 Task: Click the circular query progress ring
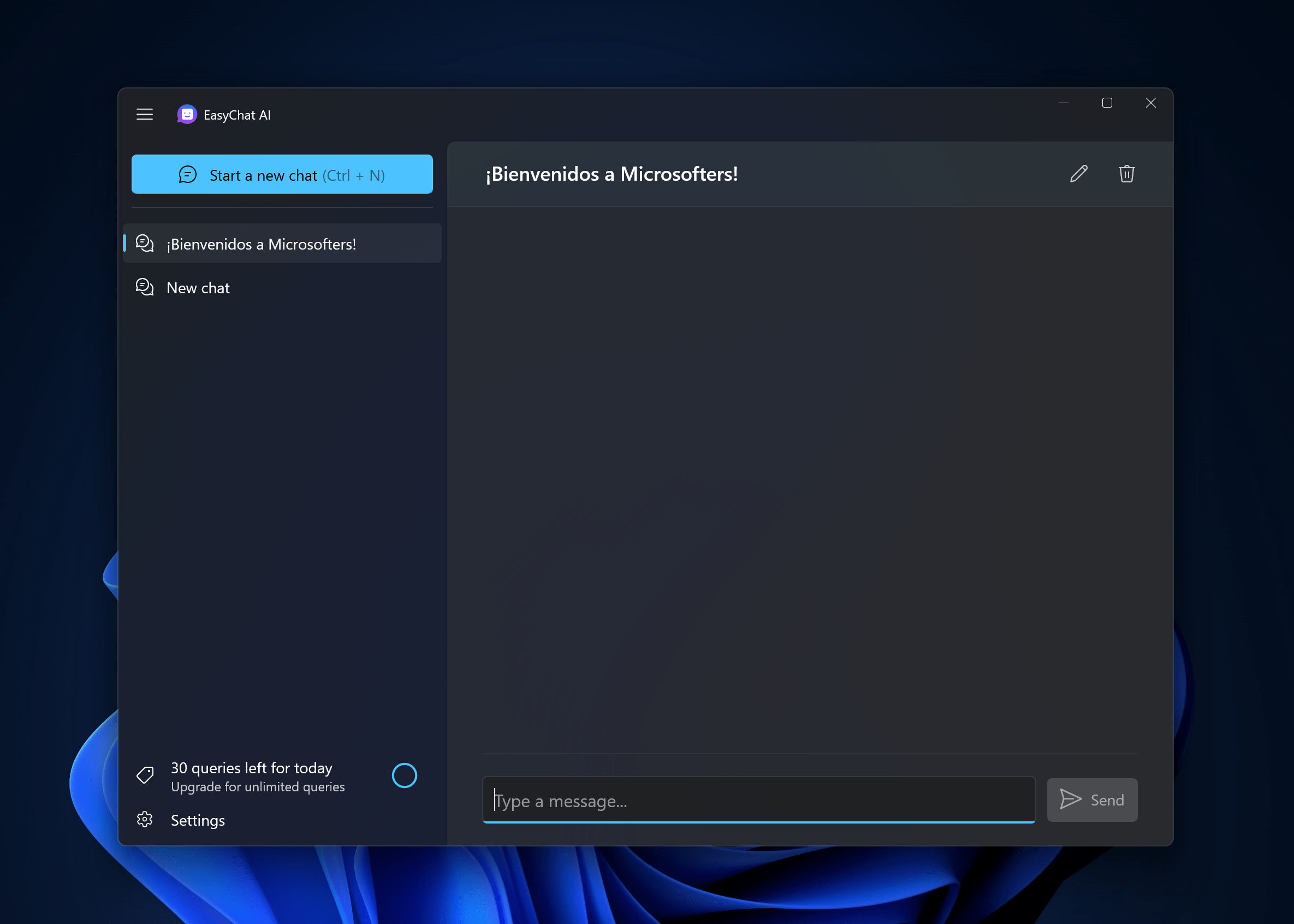click(405, 775)
